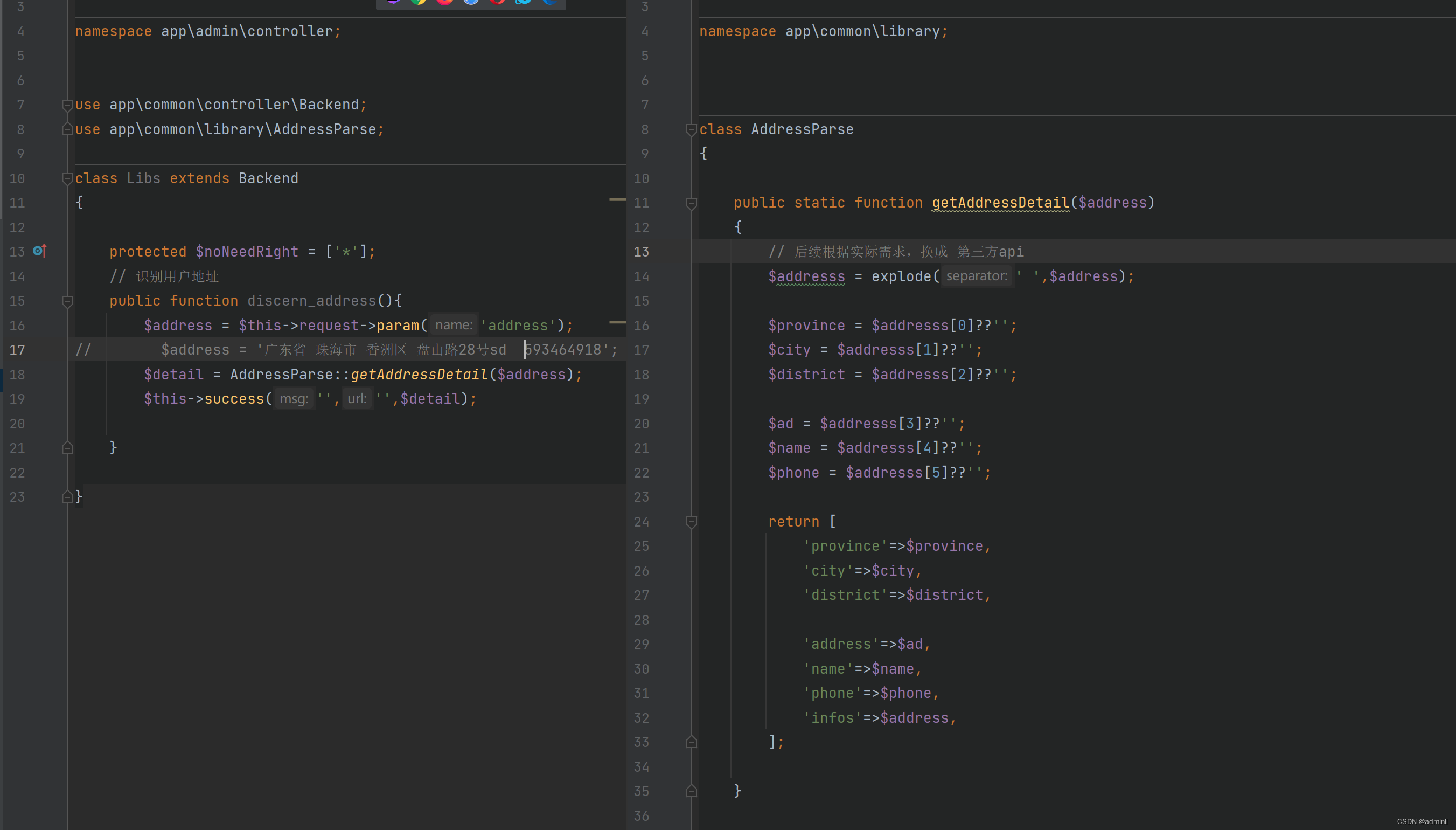Click $district assignment on line 18
The width and height of the screenshot is (1456, 830).
tap(893, 375)
